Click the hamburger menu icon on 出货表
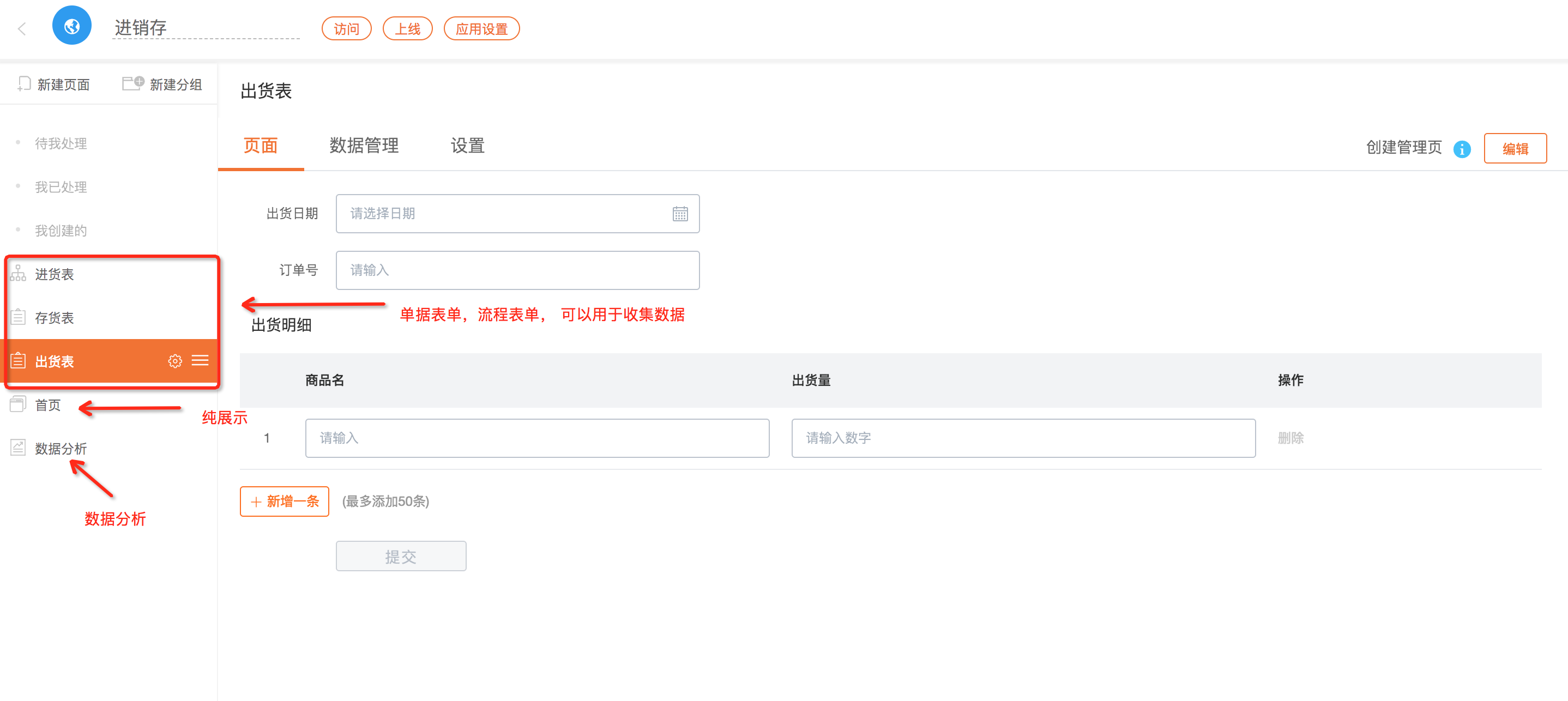This screenshot has height=701, width=1568. pyautogui.click(x=200, y=361)
